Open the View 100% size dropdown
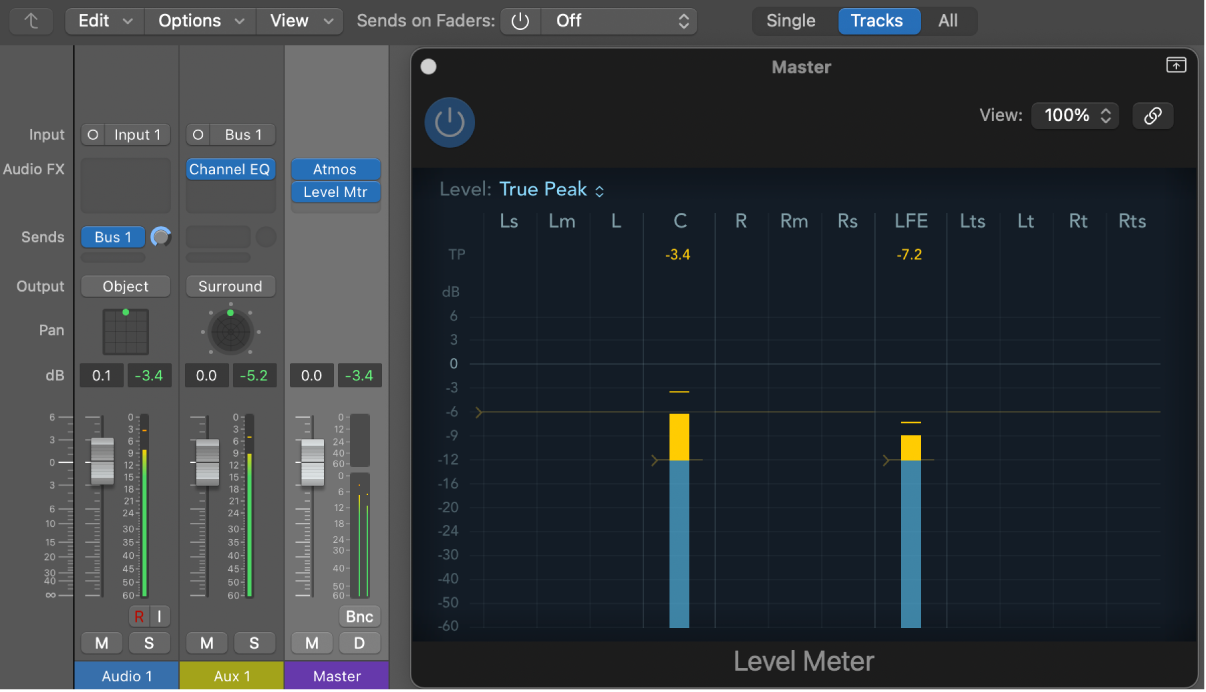 pyautogui.click(x=1076, y=116)
